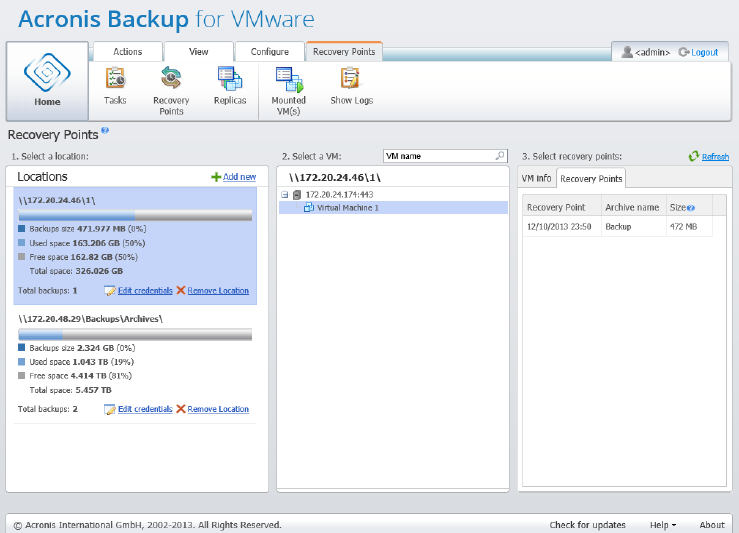
Task: Click the server icon for 172.20.24.174:443
Action: coord(297,195)
